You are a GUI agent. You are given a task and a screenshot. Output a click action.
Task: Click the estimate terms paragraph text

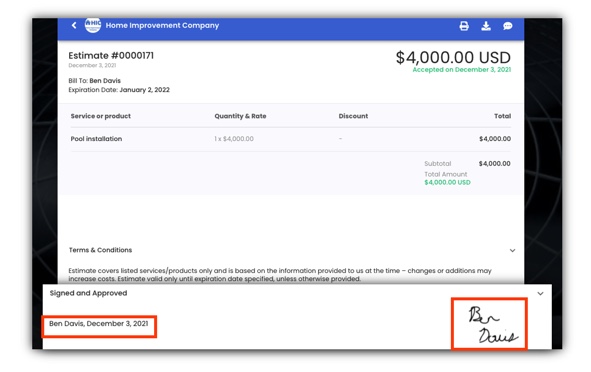pyautogui.click(x=280, y=275)
